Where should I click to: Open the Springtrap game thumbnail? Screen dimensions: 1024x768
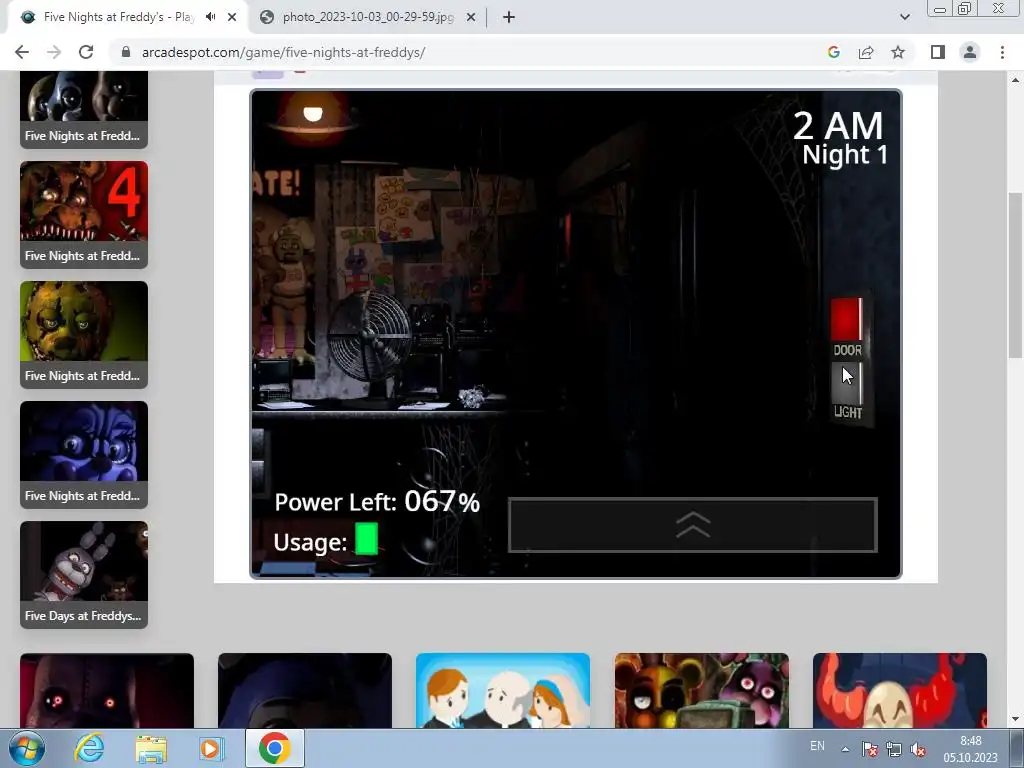pyautogui.click(x=84, y=335)
